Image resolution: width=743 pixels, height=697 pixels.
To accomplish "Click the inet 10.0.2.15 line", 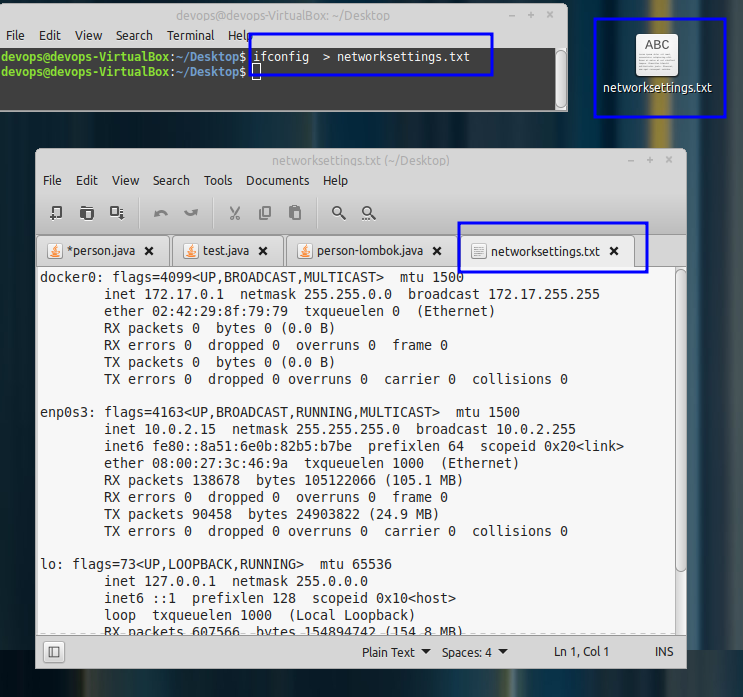I will click(x=340, y=429).
